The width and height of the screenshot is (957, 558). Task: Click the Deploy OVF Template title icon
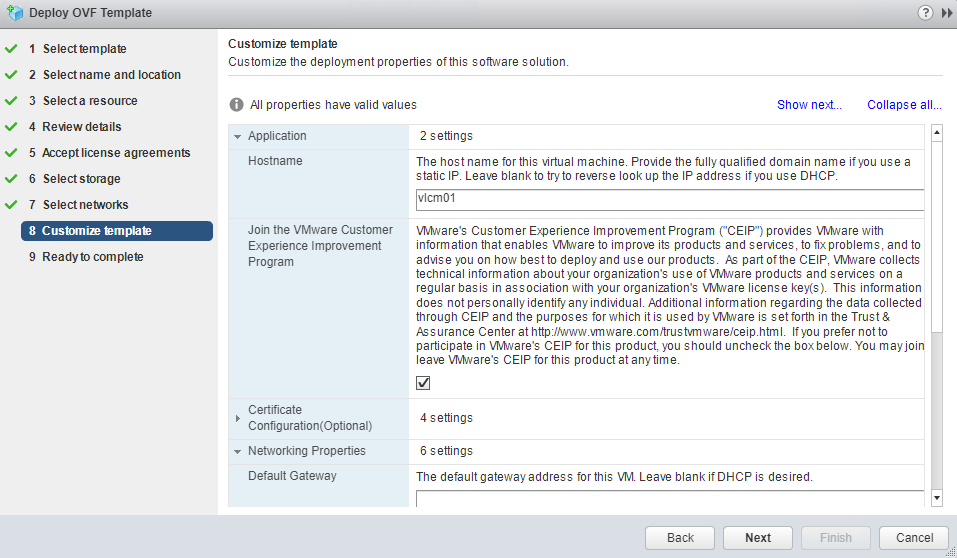(14, 12)
